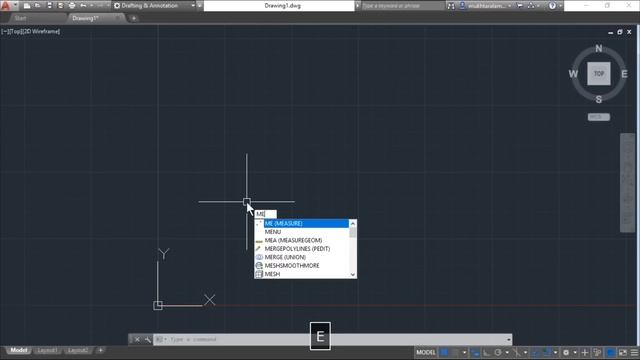Click the Help question mark icon

552,6
